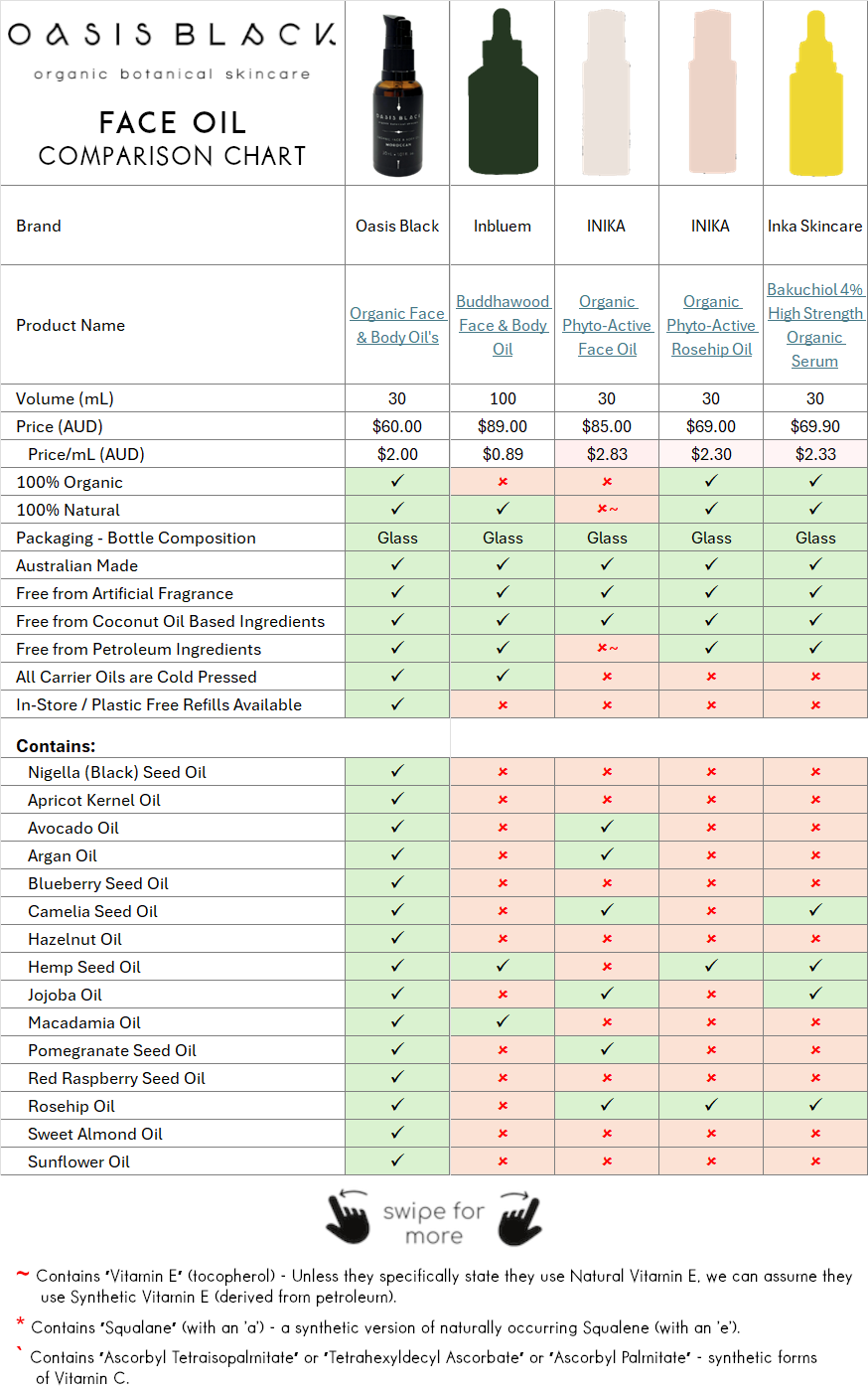Click the right swipe hand icon
Image resolution: width=868 pixels, height=1391 pixels.
click(x=519, y=1217)
